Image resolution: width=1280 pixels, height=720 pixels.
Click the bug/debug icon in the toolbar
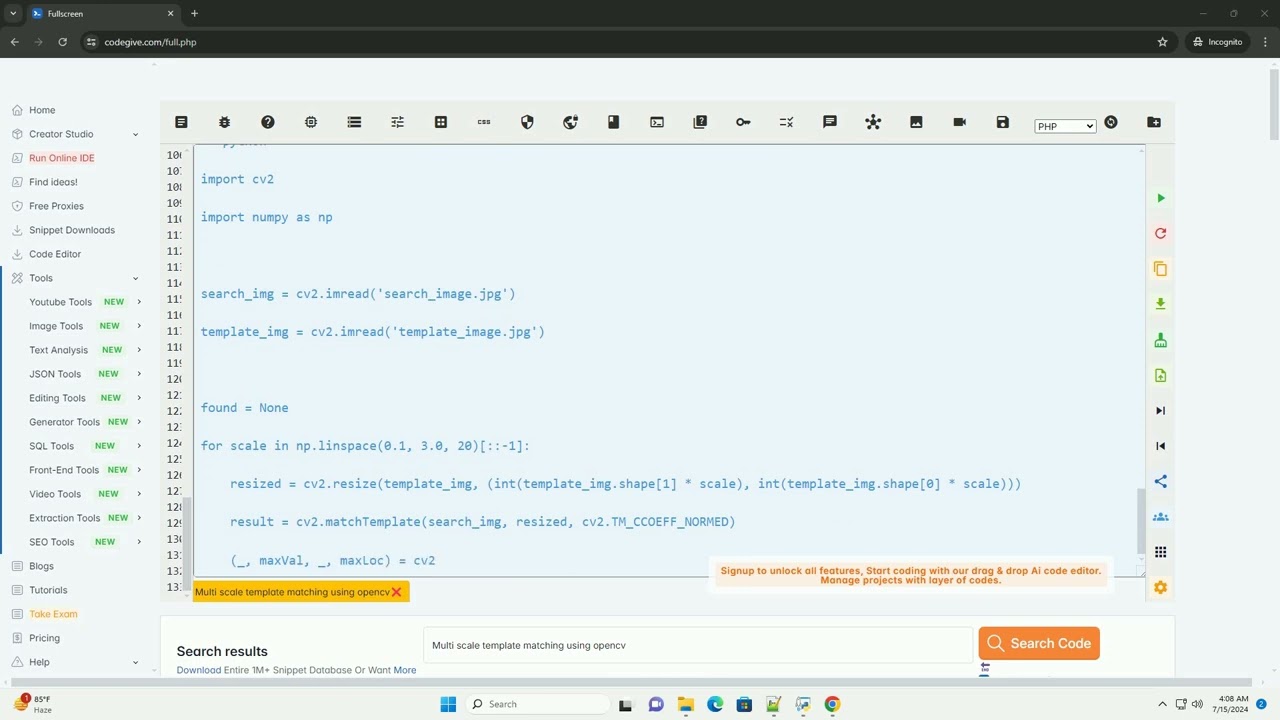[224, 122]
